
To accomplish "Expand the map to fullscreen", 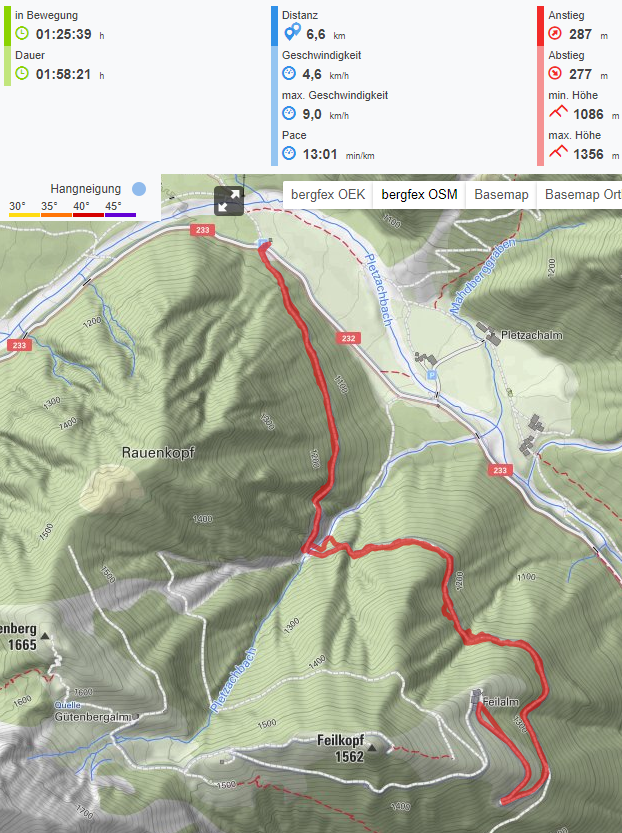I will tap(229, 201).
